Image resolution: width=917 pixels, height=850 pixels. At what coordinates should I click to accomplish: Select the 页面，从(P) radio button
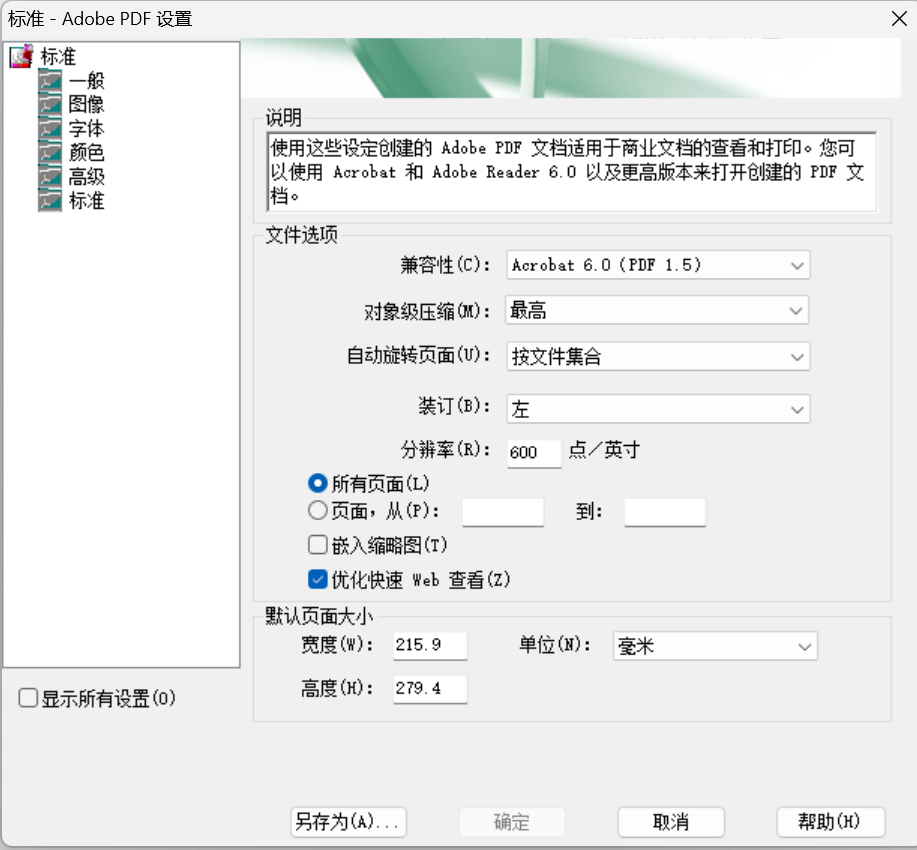tap(318, 511)
